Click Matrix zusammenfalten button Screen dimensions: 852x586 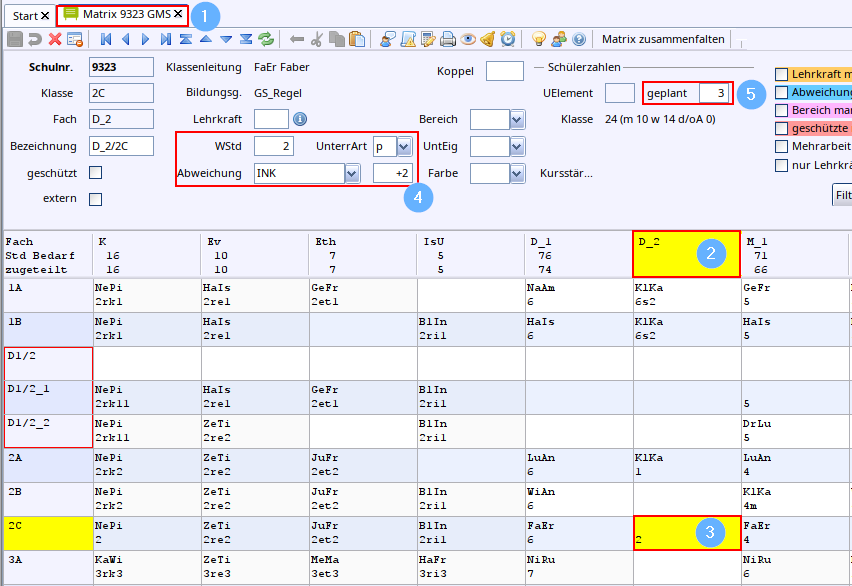pyautogui.click(x=663, y=40)
